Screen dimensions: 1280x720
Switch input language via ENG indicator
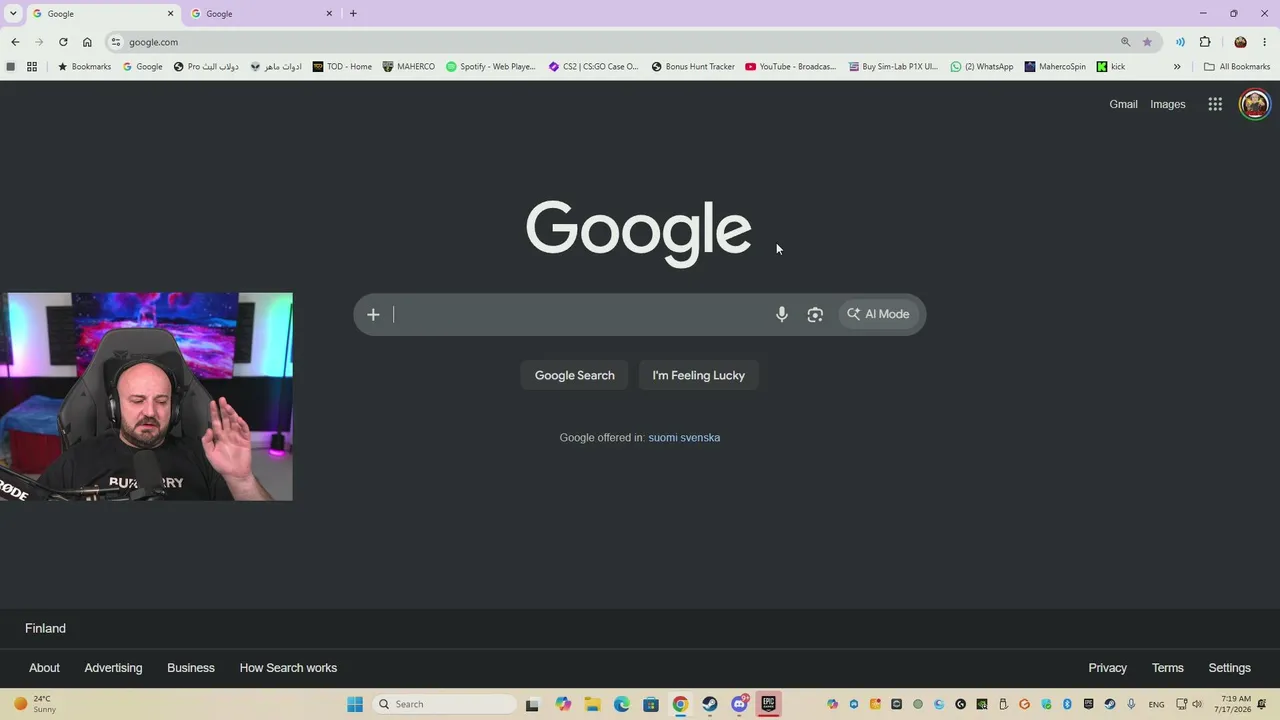tap(1156, 704)
